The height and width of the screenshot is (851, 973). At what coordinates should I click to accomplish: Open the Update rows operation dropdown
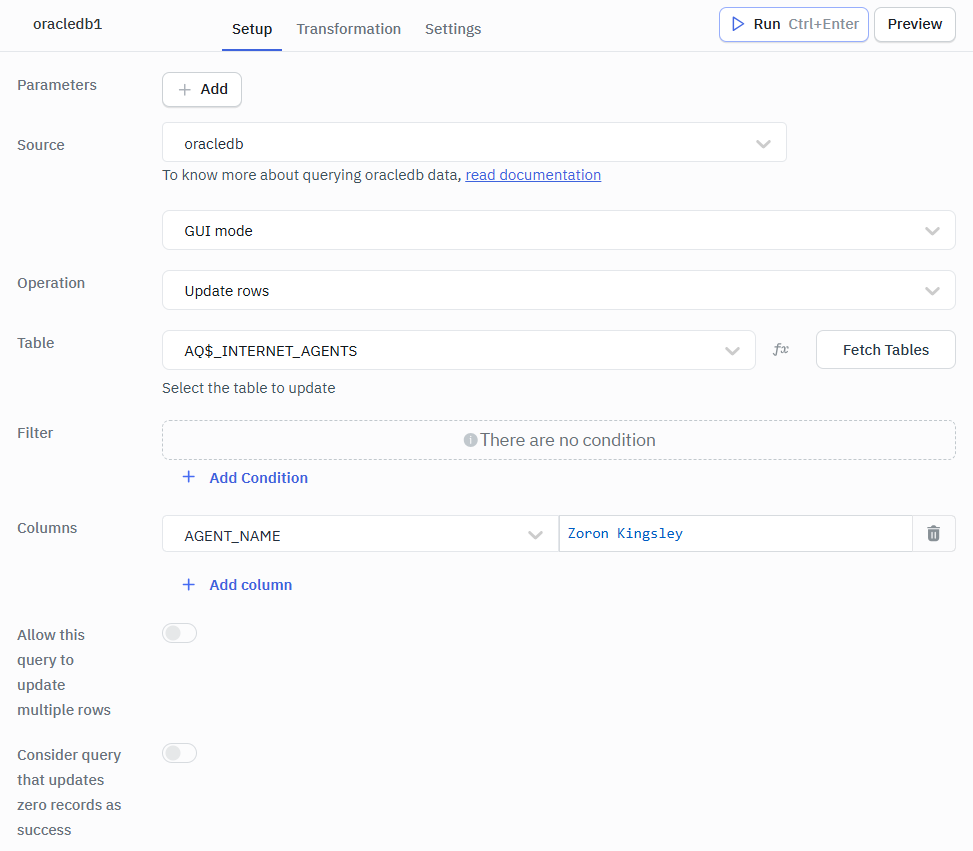[558, 290]
